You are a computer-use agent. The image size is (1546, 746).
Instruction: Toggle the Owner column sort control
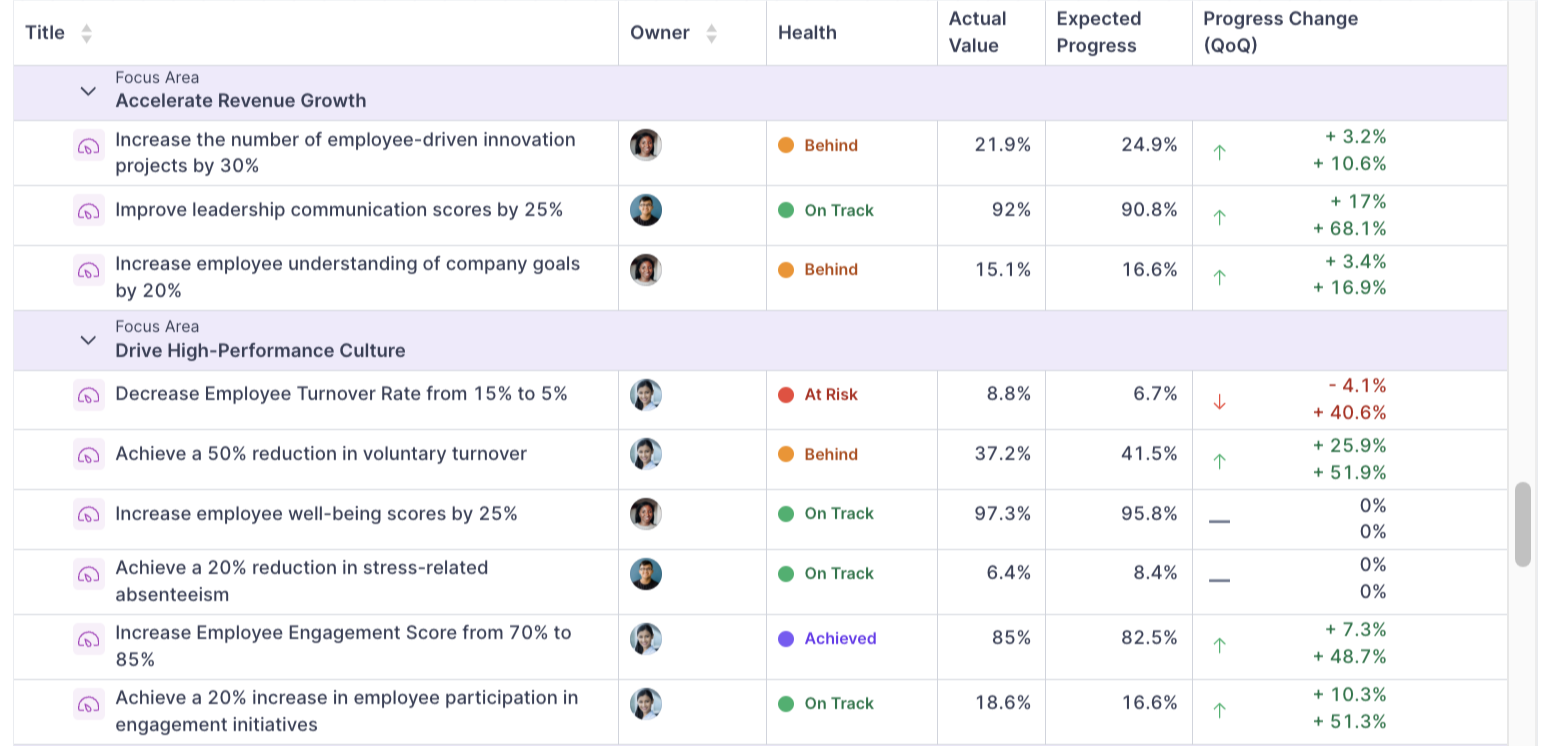click(x=710, y=31)
